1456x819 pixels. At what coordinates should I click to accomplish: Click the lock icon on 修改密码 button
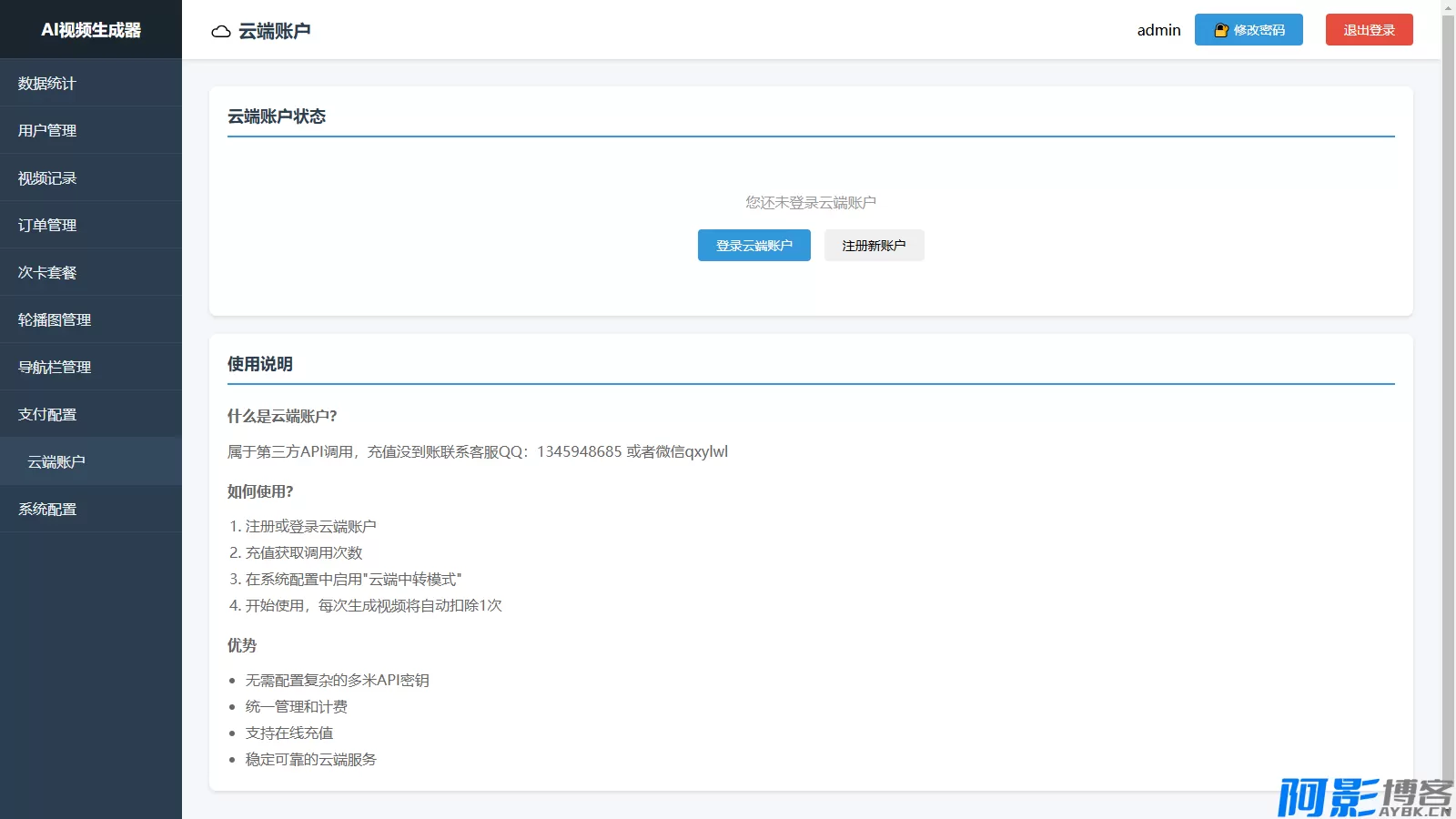point(1221,30)
